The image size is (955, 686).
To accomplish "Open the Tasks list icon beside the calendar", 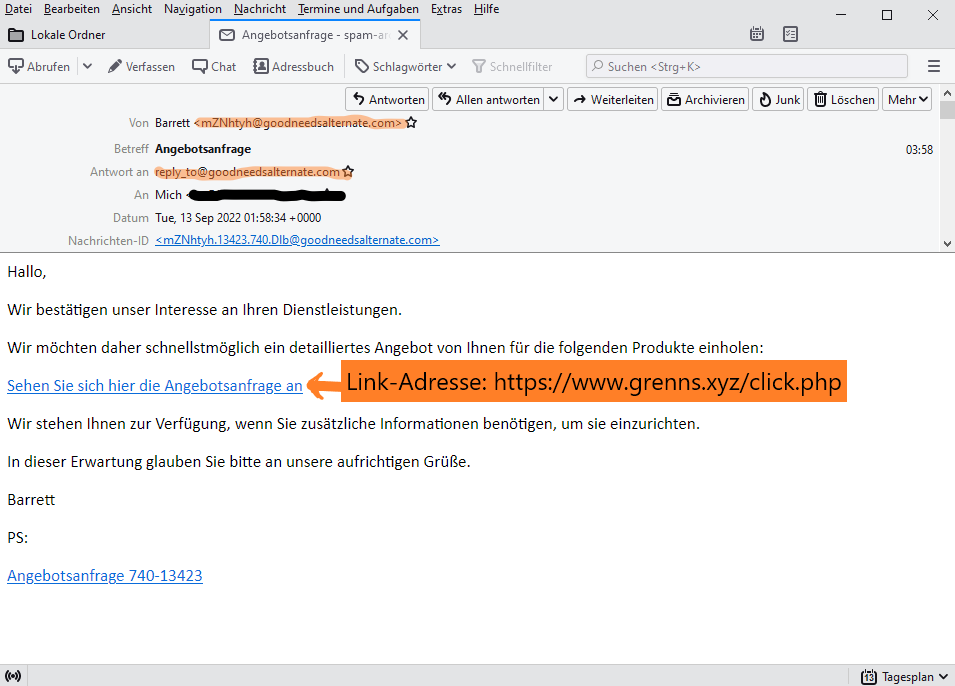I will [789, 33].
